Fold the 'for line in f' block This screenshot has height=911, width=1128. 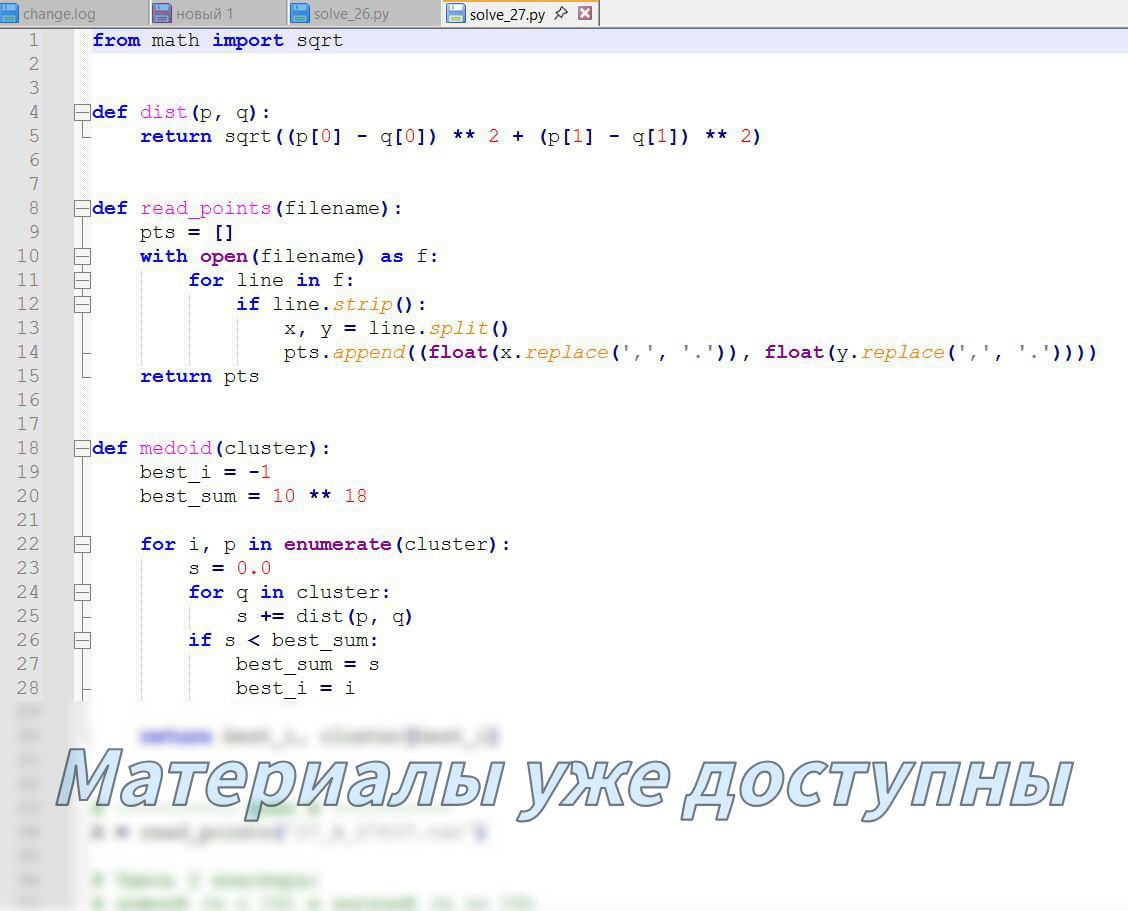coord(82,280)
